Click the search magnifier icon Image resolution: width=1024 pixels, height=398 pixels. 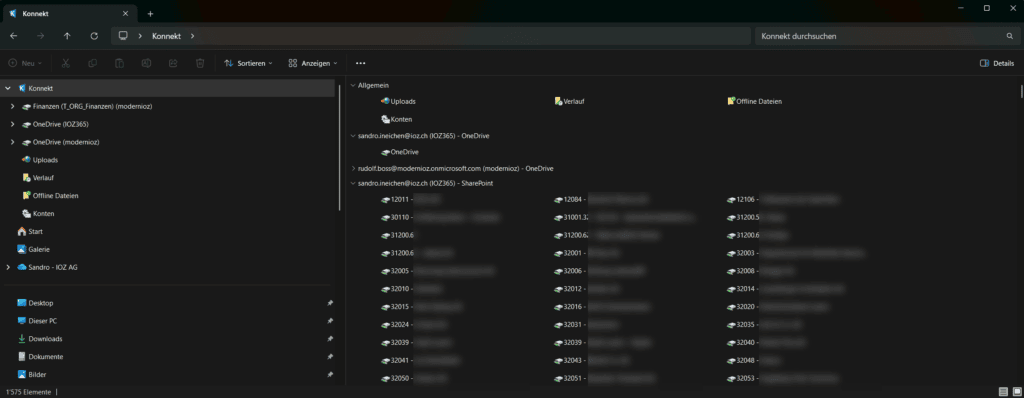click(x=1010, y=36)
